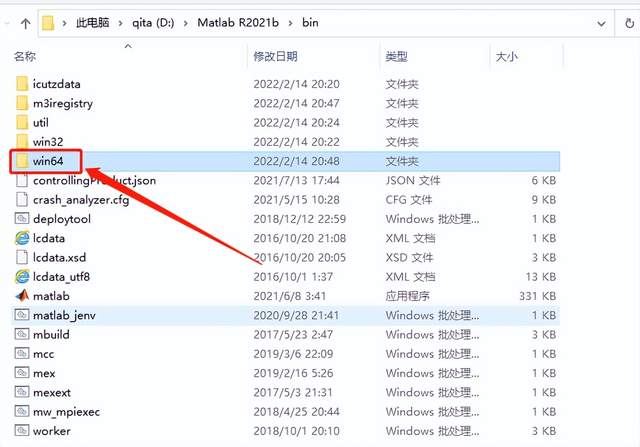Select the file name deploytool

click(62, 219)
